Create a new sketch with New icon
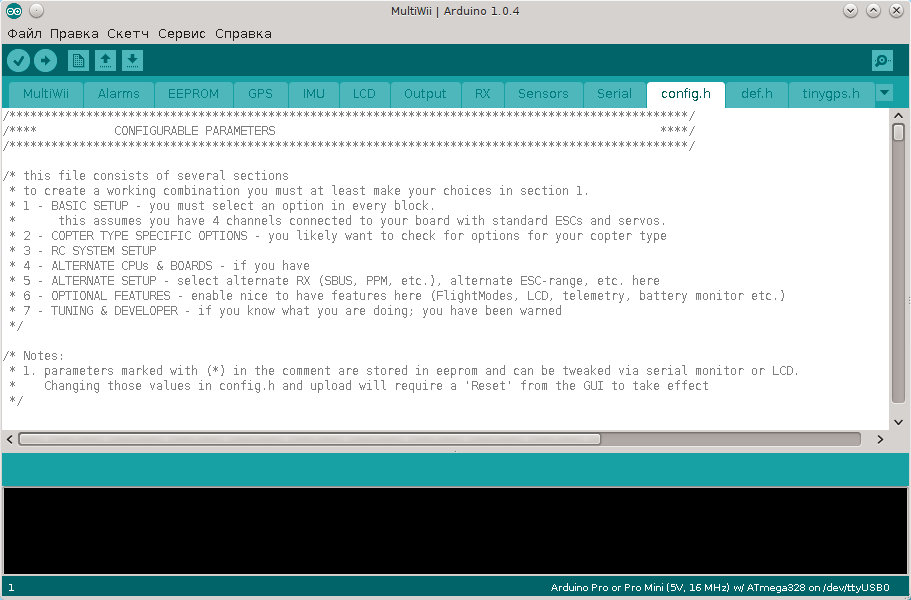911x600 pixels. [x=78, y=61]
